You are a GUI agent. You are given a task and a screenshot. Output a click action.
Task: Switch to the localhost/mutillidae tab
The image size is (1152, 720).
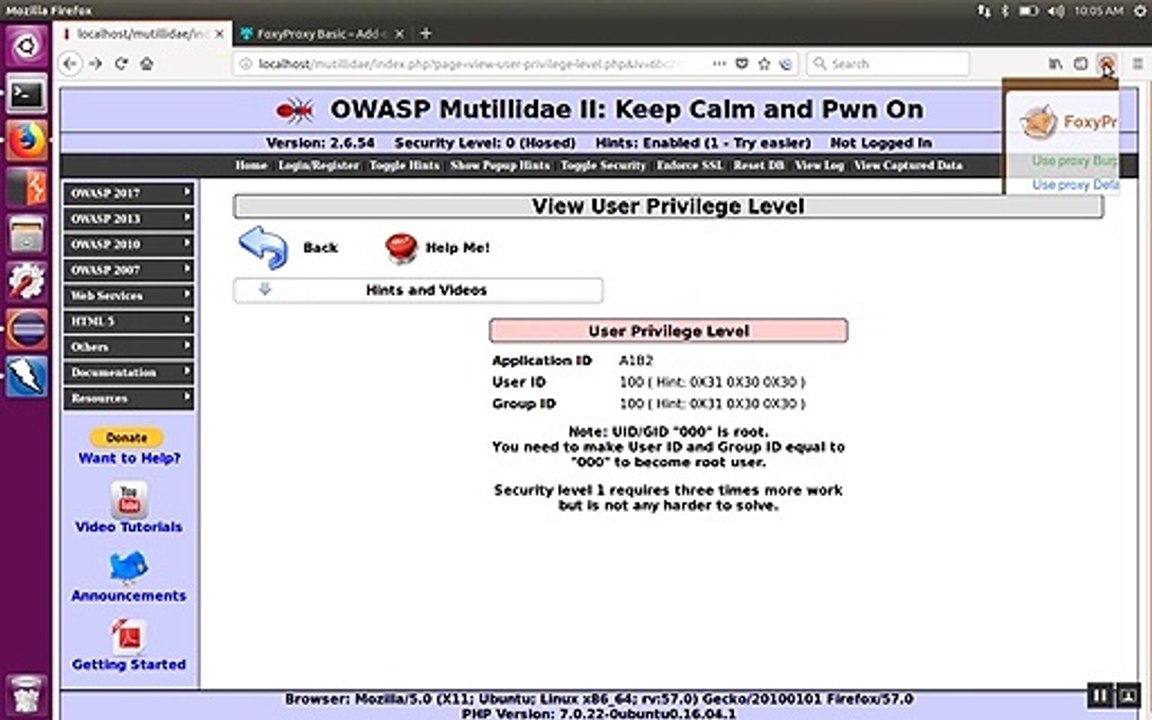143,34
